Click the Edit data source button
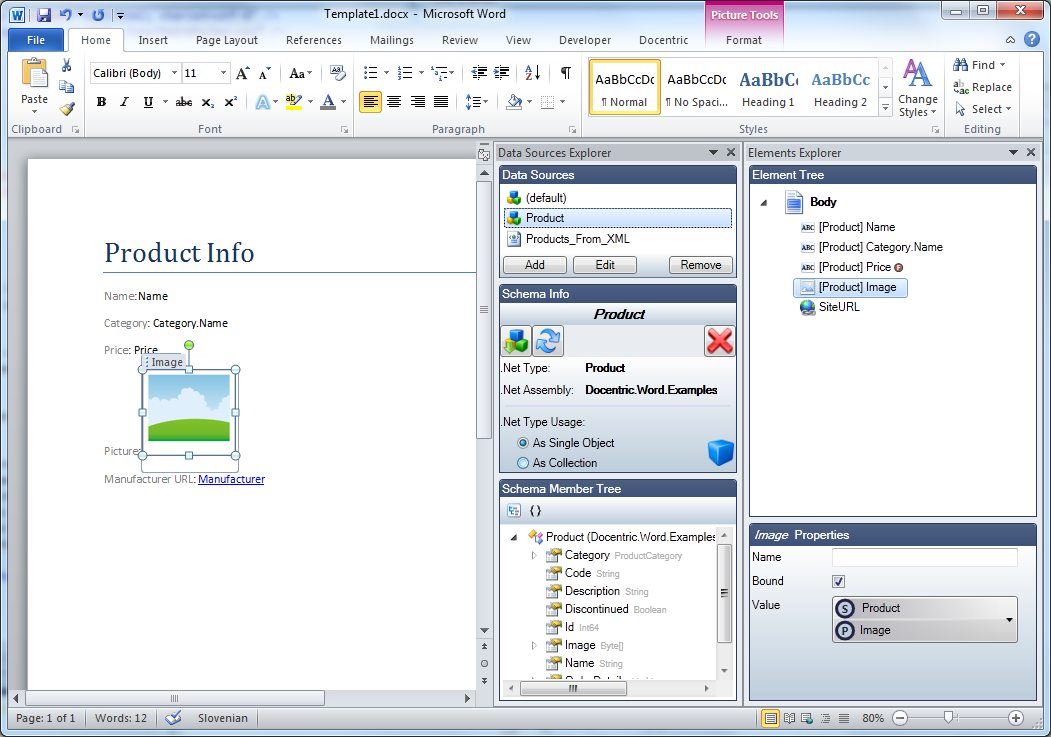 (605, 265)
